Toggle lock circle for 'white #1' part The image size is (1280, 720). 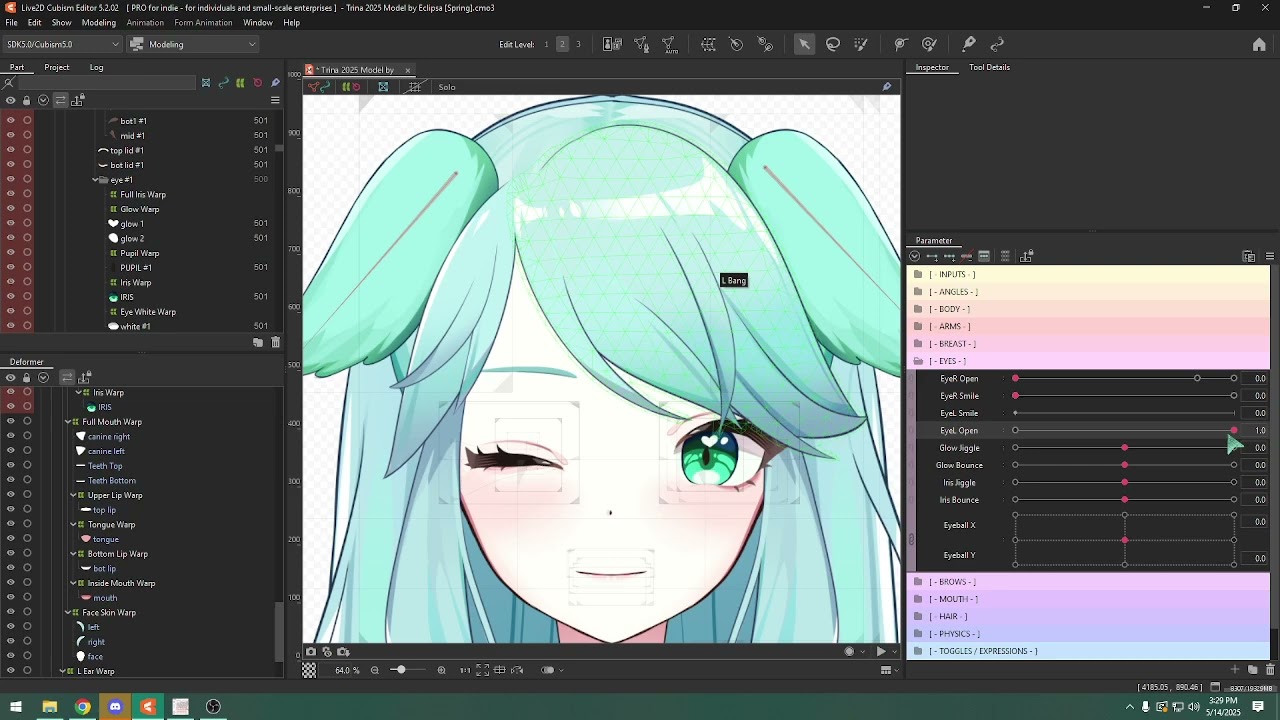point(27,326)
